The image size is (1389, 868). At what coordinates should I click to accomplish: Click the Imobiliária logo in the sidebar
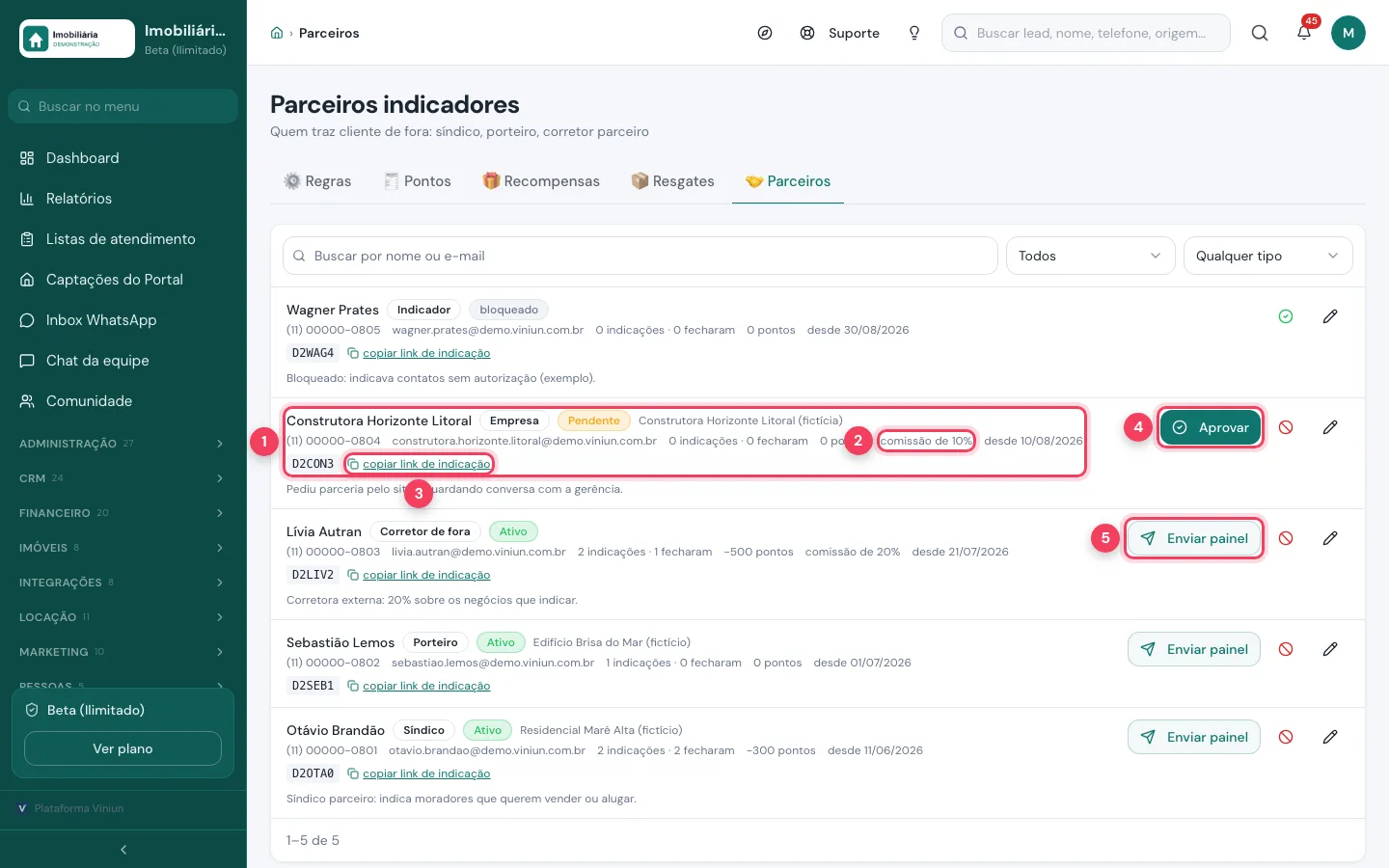[77, 39]
